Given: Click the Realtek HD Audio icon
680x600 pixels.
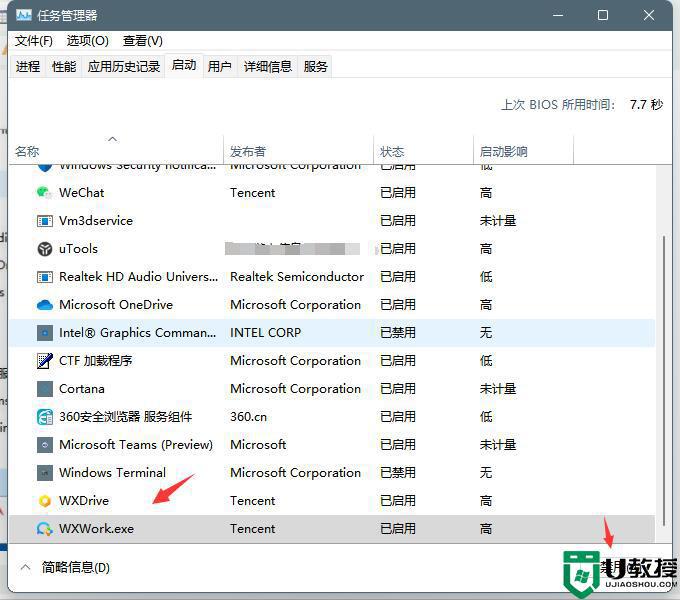Looking at the screenshot, I should coord(45,277).
